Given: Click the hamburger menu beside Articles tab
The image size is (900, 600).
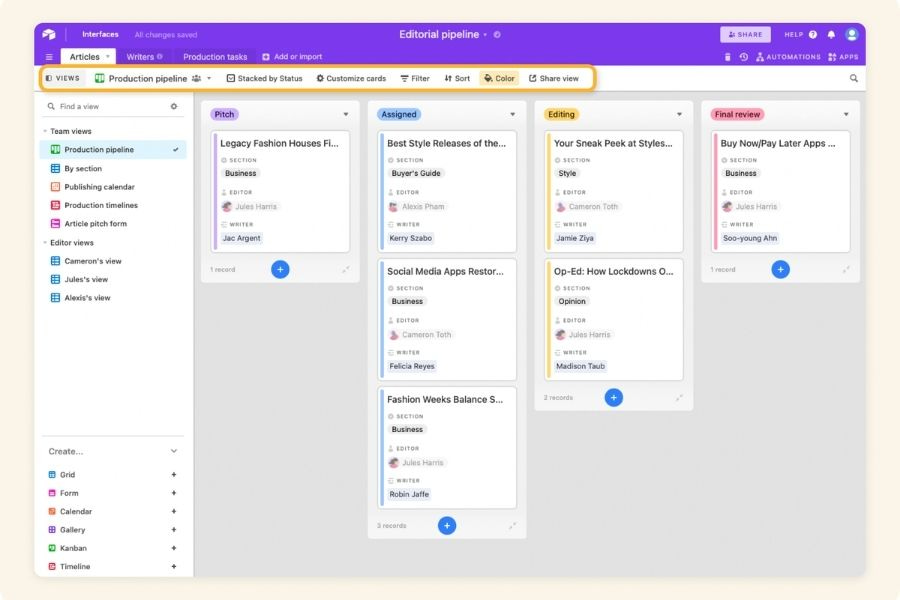Looking at the screenshot, I should point(49,57).
